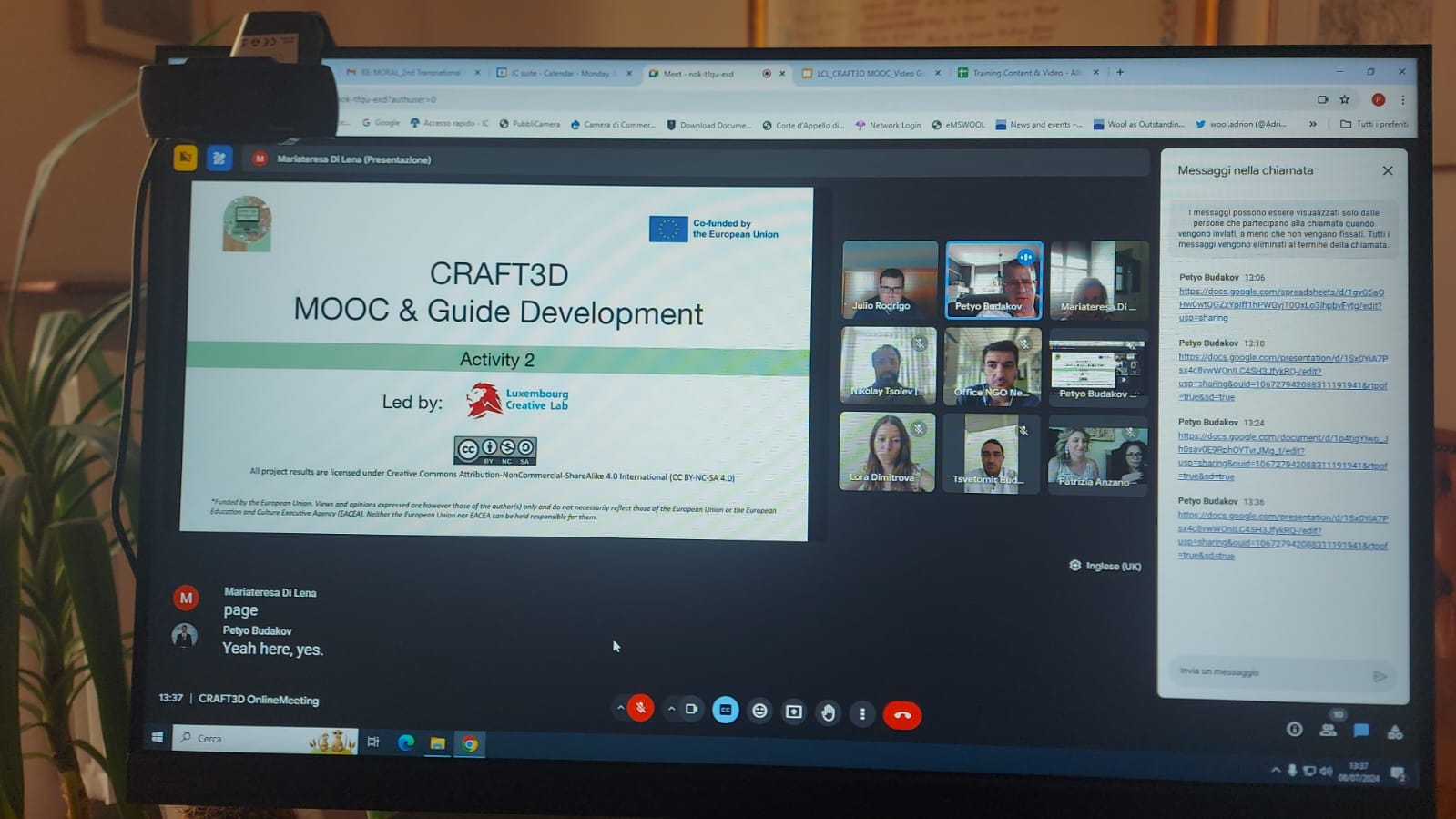Screen dimensions: 1456x819
Task: Open meeting details info icon
Action: (x=1294, y=729)
